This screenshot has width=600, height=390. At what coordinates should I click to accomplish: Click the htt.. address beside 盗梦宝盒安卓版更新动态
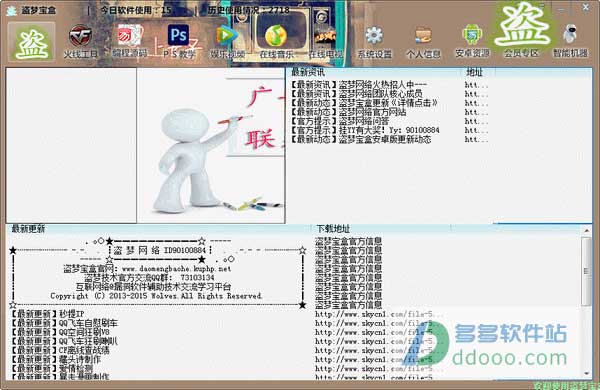(476, 140)
